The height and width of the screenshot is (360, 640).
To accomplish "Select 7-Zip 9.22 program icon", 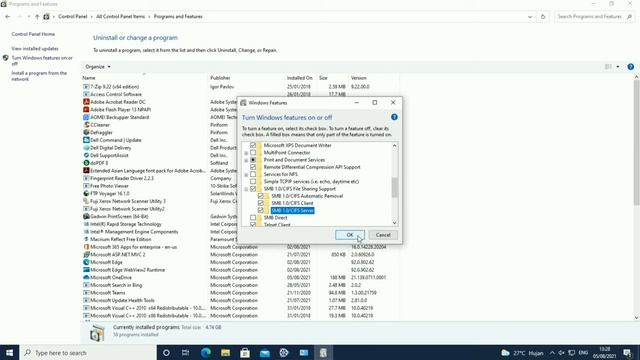I will (x=86, y=87).
